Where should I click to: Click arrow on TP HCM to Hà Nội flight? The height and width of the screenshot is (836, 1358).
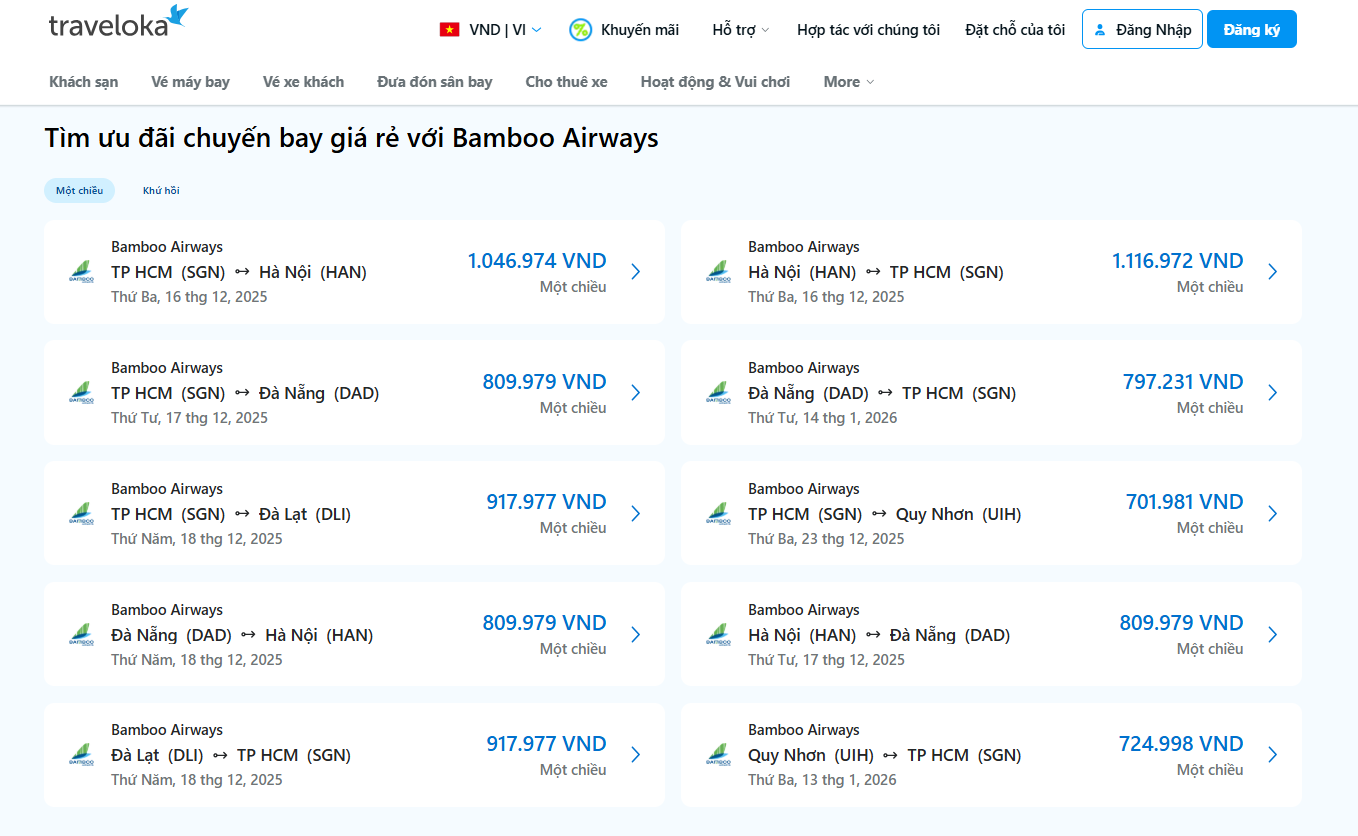[x=635, y=272]
